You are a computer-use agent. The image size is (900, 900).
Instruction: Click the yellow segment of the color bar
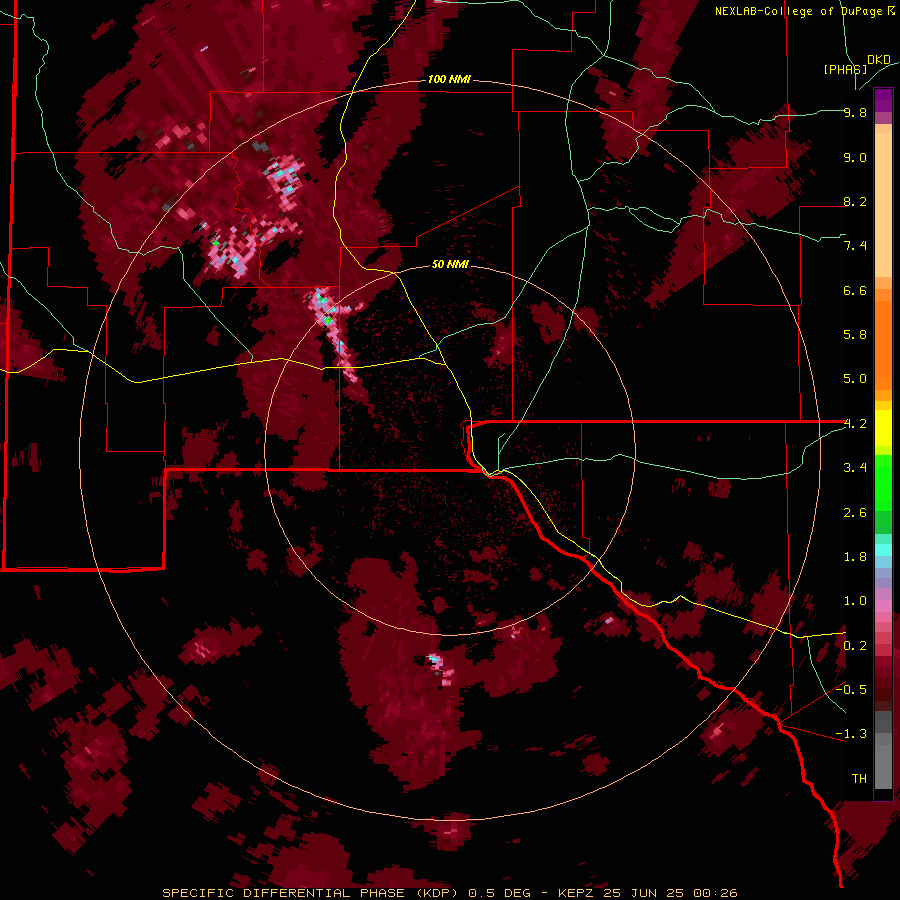pos(883,428)
